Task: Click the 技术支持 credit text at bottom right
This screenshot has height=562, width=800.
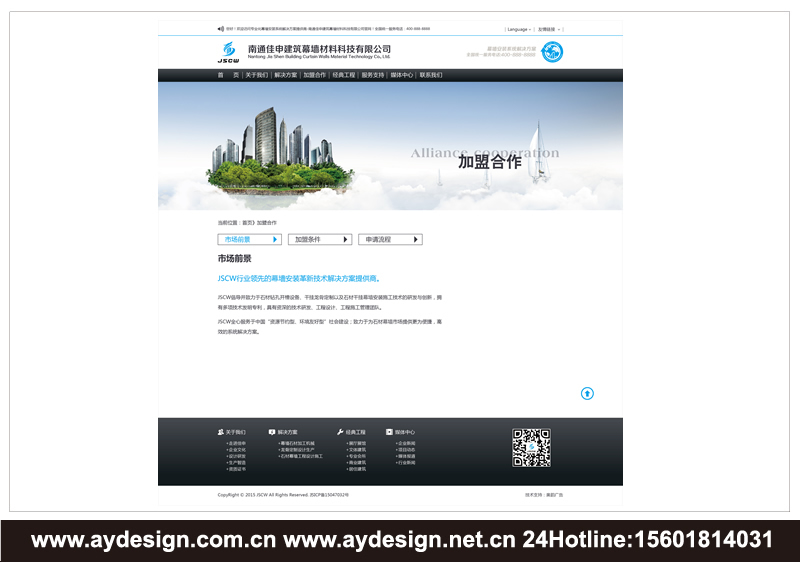Action: pyautogui.click(x=544, y=495)
